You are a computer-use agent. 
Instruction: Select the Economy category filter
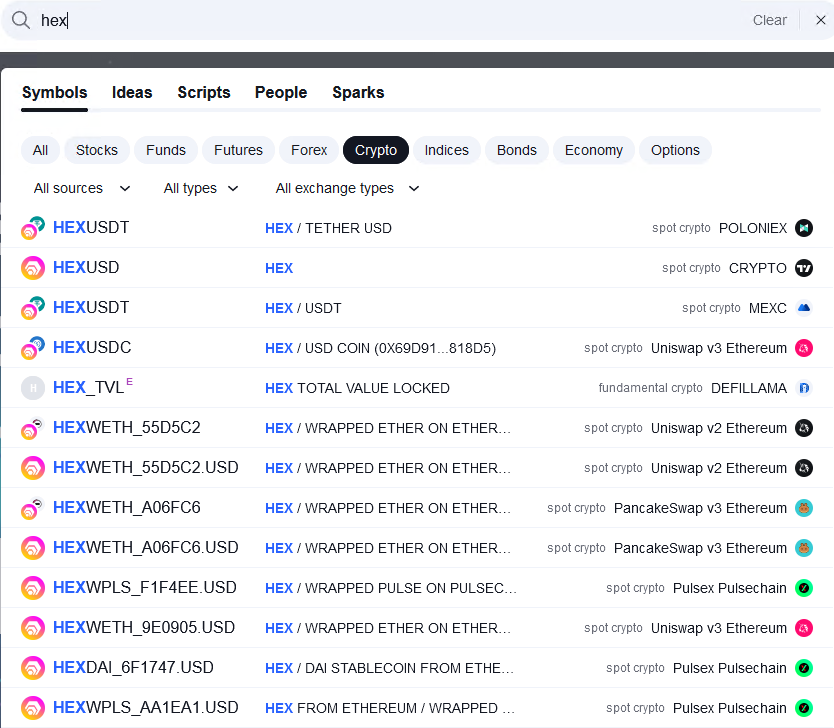tap(594, 150)
